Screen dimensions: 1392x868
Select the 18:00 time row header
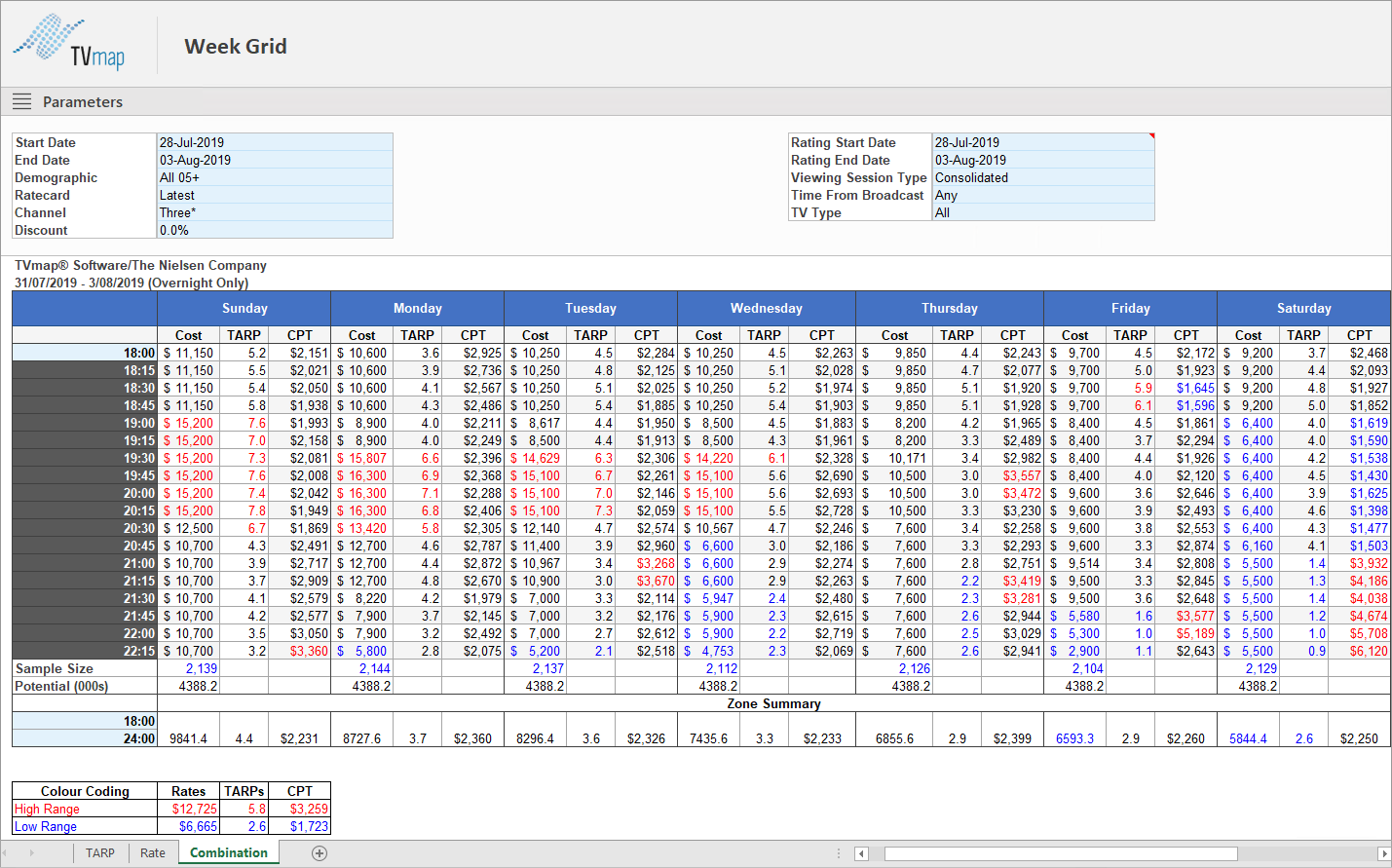(x=85, y=353)
